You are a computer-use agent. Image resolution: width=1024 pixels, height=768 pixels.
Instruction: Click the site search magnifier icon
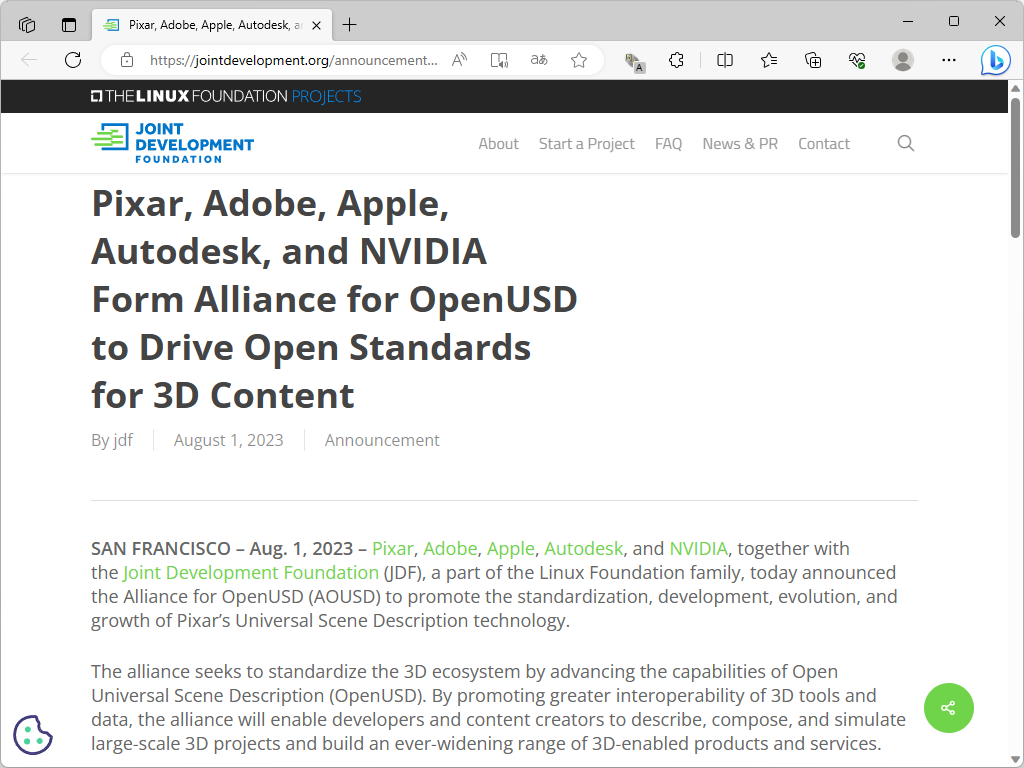coord(905,143)
